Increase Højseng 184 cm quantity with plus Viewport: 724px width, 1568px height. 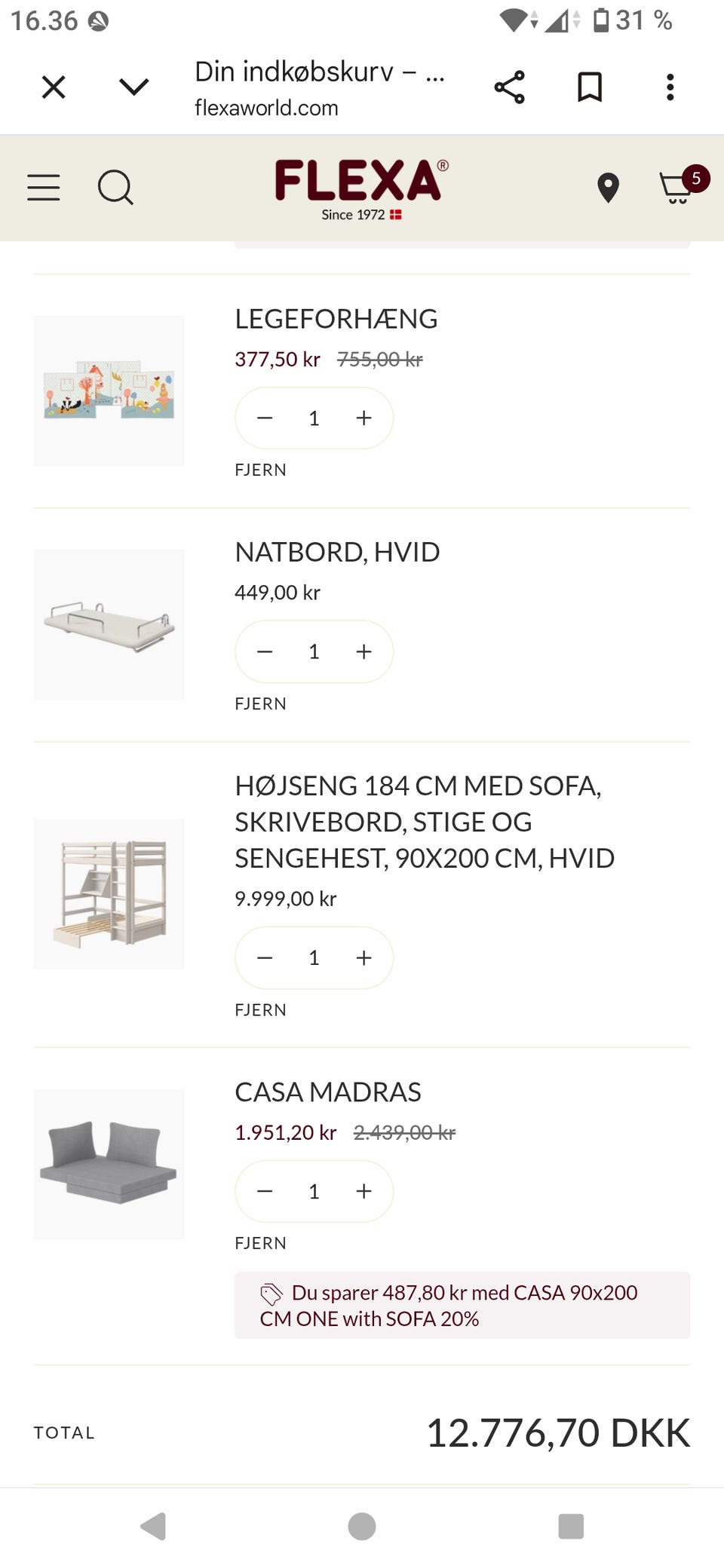point(364,958)
